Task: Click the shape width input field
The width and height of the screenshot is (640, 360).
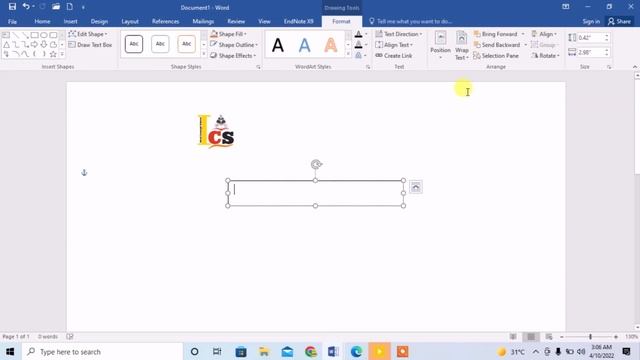Action: (590, 52)
